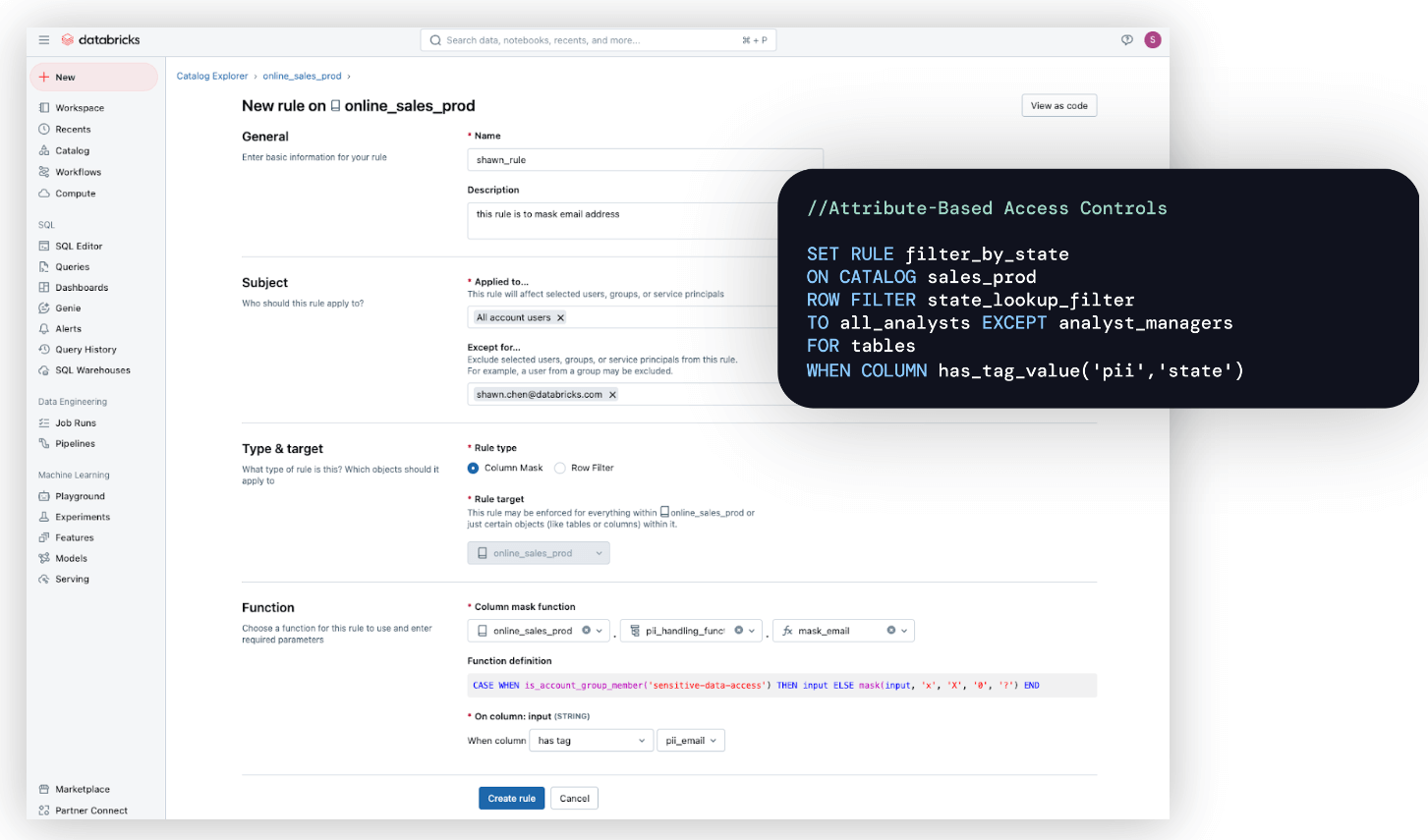Click the global search bar

pos(598,39)
